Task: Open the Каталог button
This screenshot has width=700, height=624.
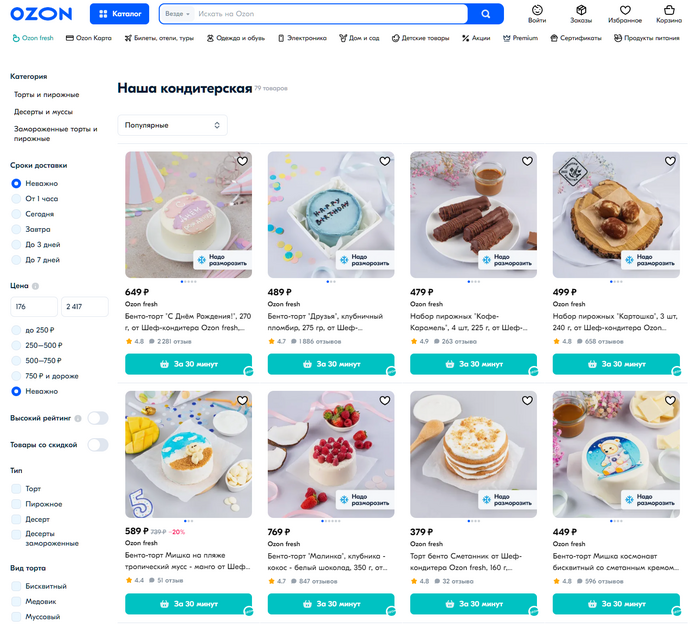Action: pos(120,14)
